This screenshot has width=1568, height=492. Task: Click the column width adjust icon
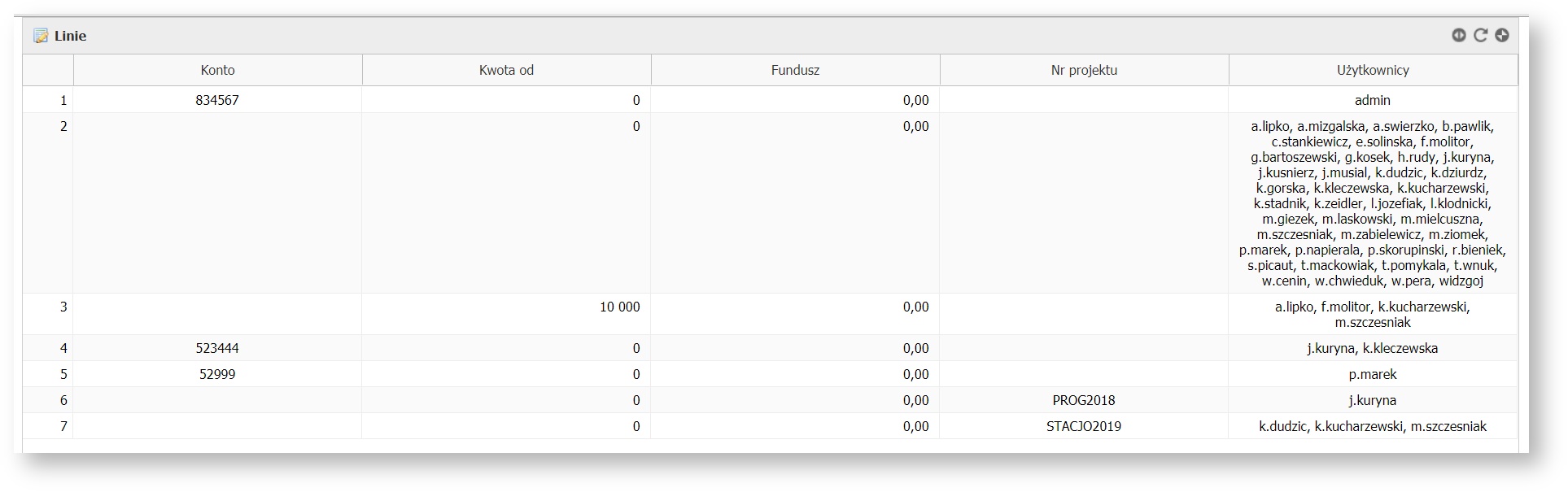click(x=1458, y=35)
